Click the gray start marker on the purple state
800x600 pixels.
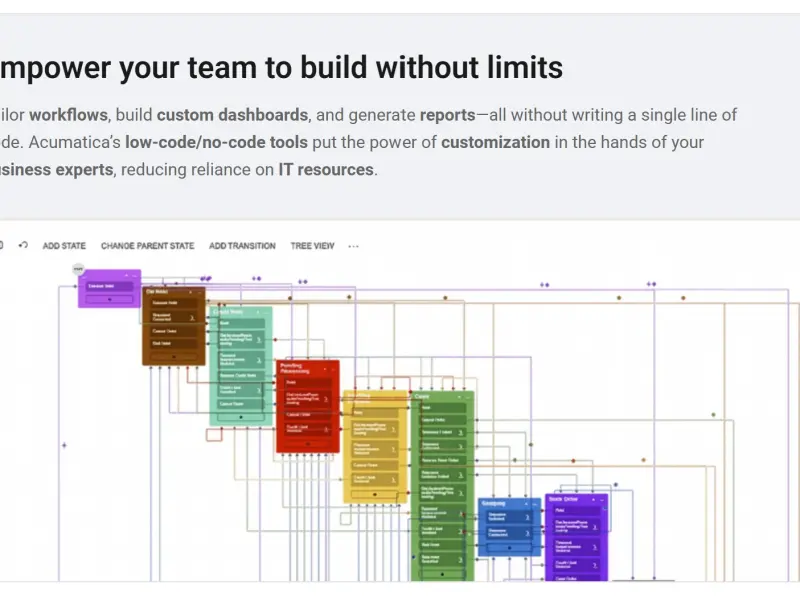click(x=78, y=268)
